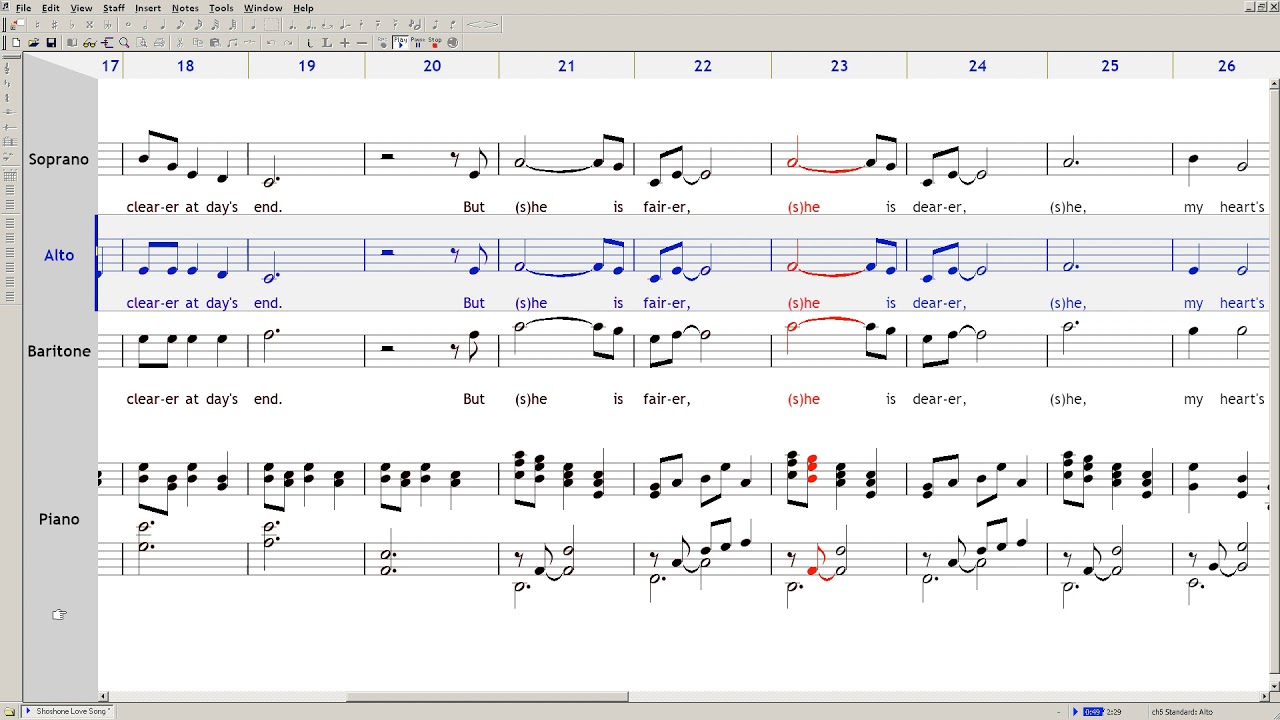
Task: Click the horizontal scrollbar thumb
Action: 488,696
